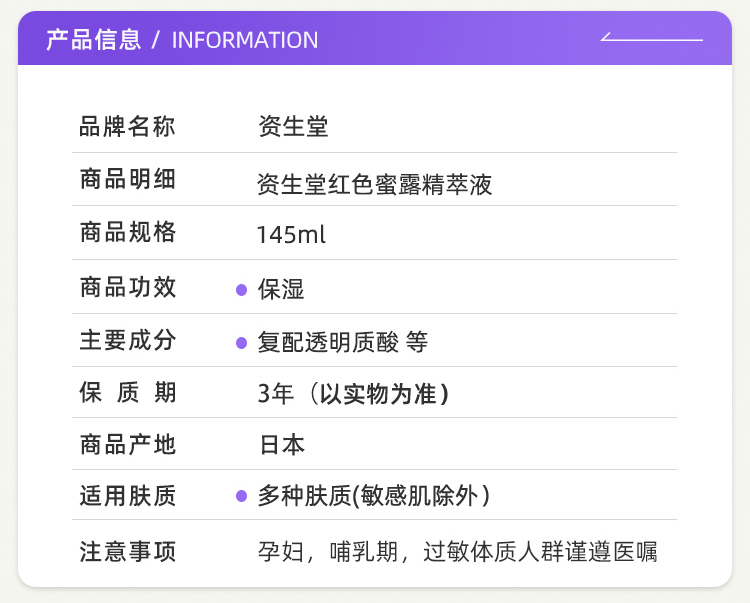Click the 多种肤质(敏感肌除外) skin type text
Image resolution: width=750 pixels, height=603 pixels.
(x=374, y=496)
